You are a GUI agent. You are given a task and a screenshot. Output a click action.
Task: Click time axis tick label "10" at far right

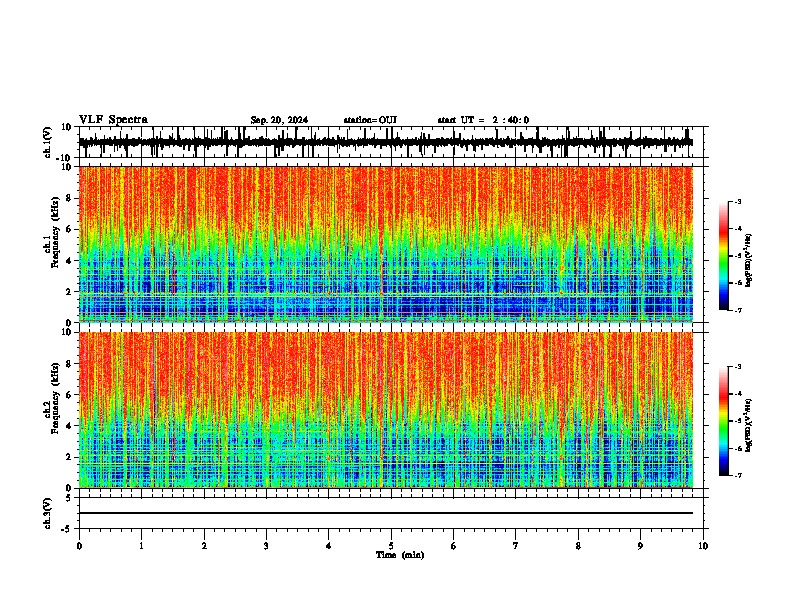(x=703, y=545)
